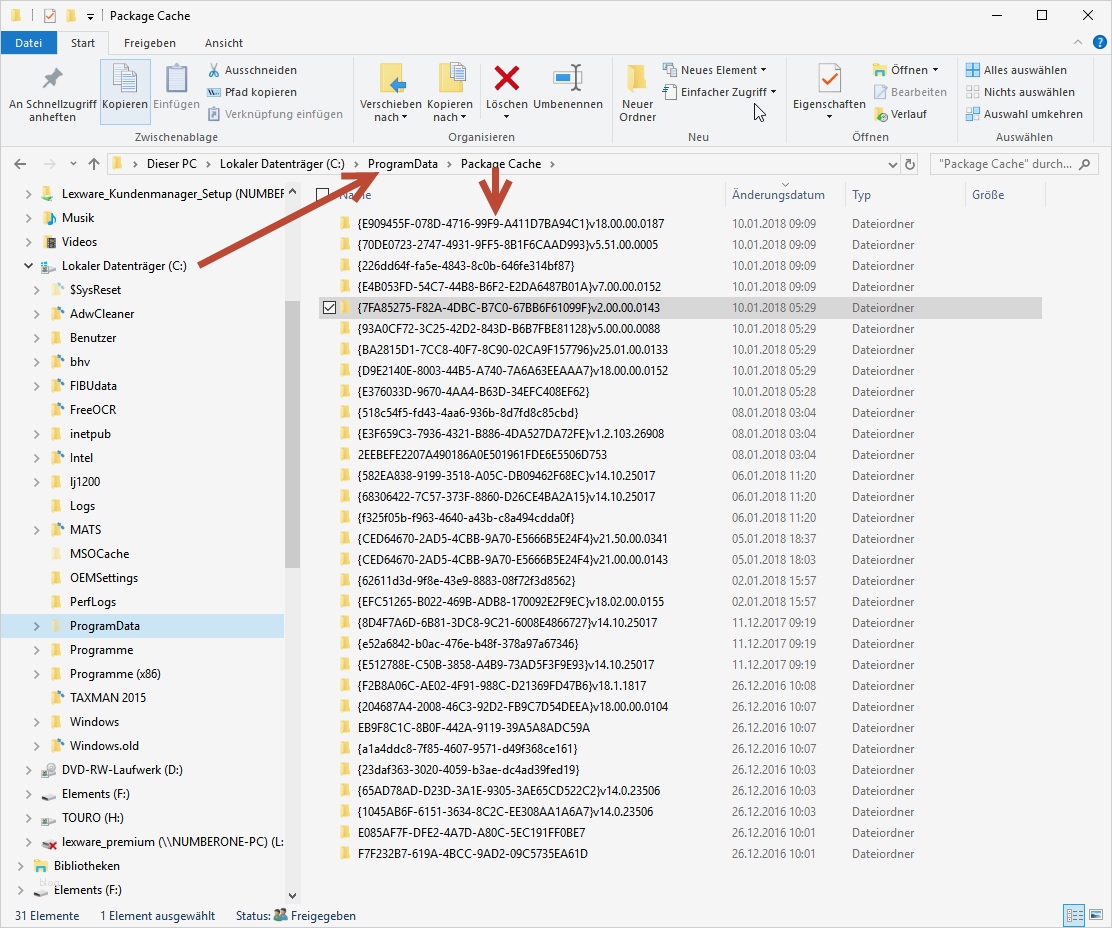
Task: Uncheck the {7FA85275-F82A...} folder checkbox
Action: coord(329,308)
